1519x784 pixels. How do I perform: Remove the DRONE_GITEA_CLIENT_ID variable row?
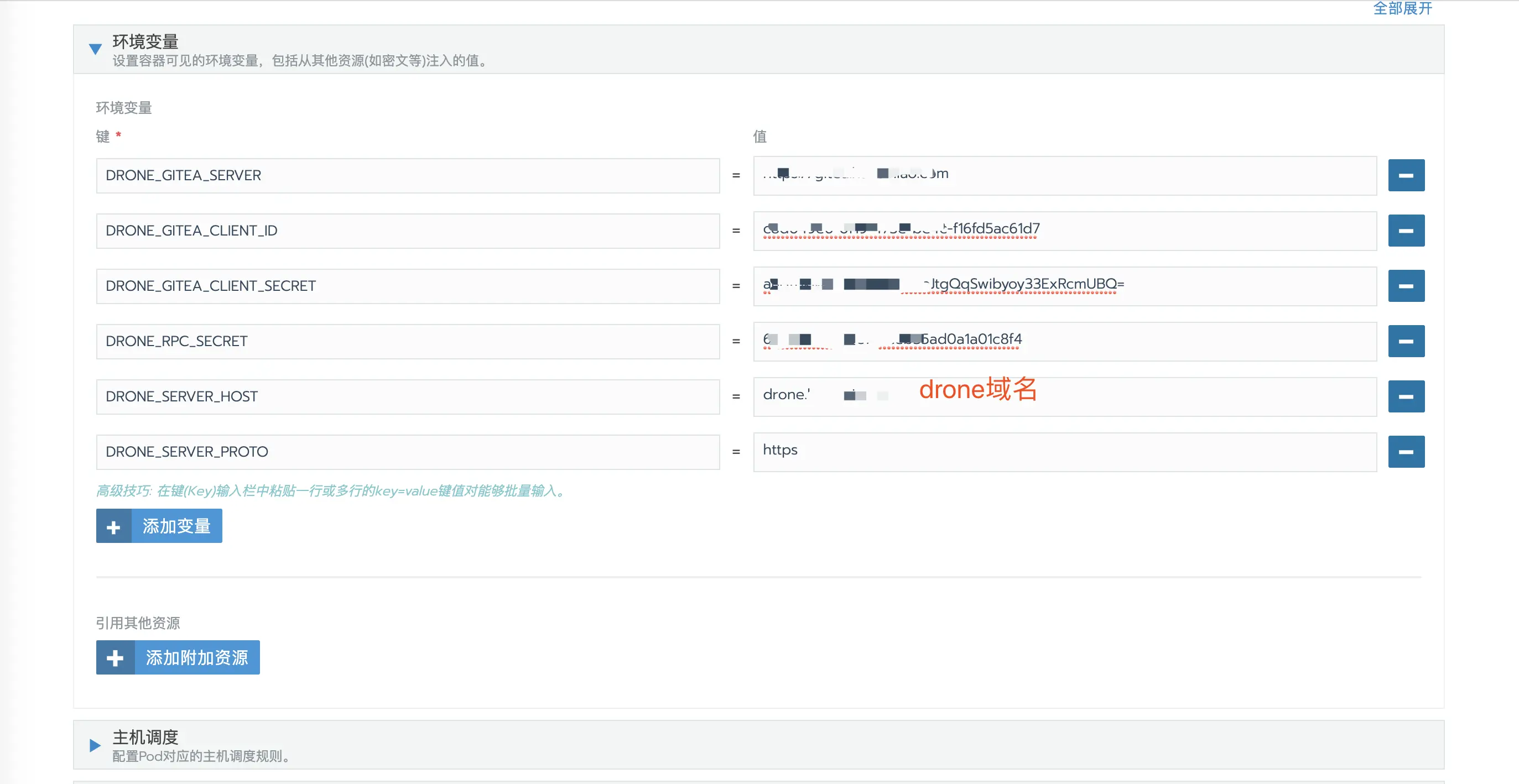pyautogui.click(x=1406, y=231)
